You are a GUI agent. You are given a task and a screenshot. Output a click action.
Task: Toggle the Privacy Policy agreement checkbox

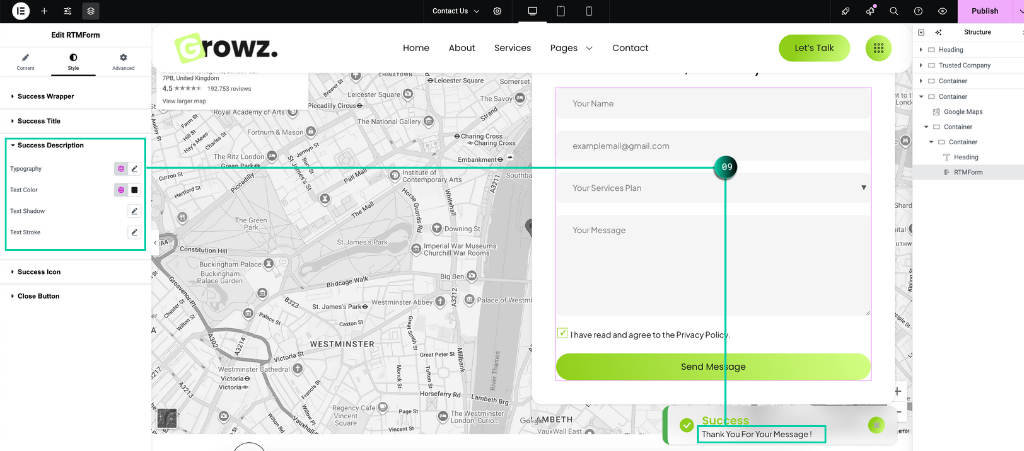point(562,333)
